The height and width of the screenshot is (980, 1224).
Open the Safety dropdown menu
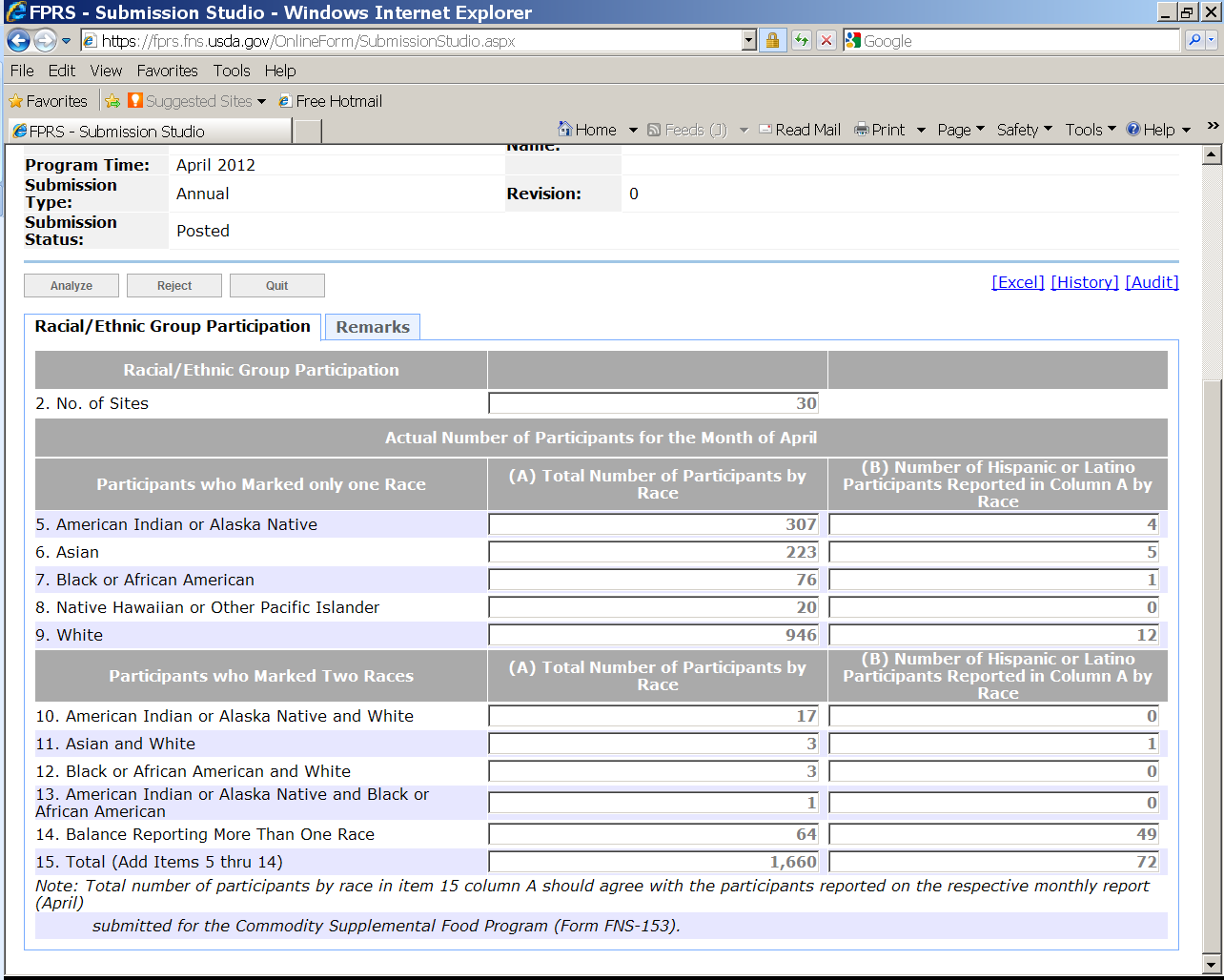pos(1024,130)
